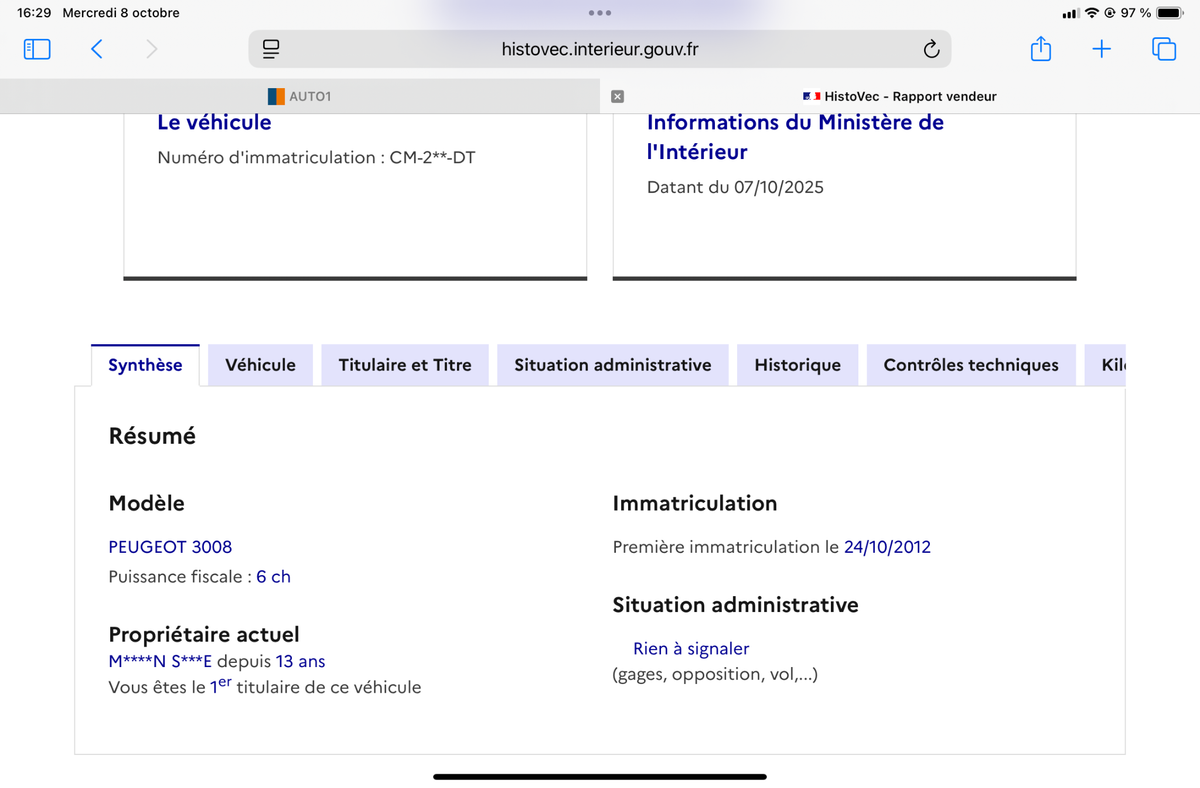Viewport: 1200px width, 788px height.
Task: Tap the Le véhicule heading
Action: (x=214, y=123)
